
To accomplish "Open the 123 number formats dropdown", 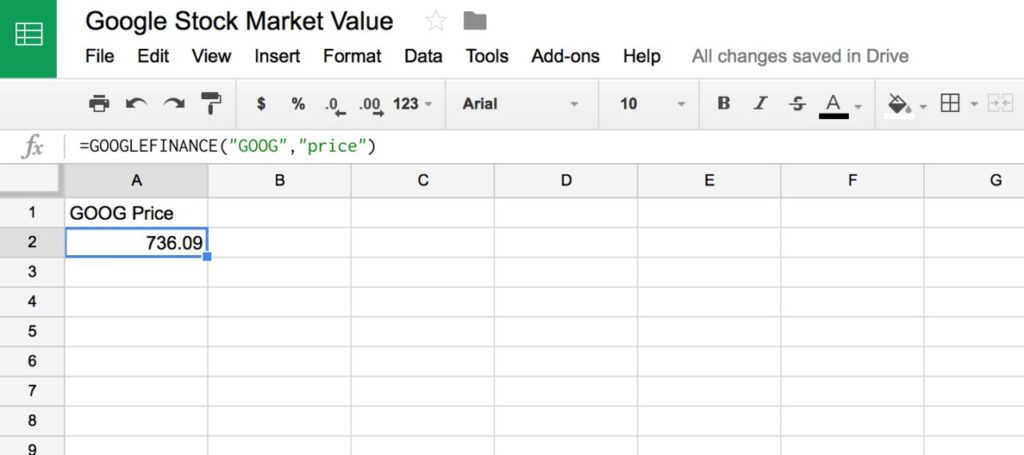I will (x=413, y=103).
